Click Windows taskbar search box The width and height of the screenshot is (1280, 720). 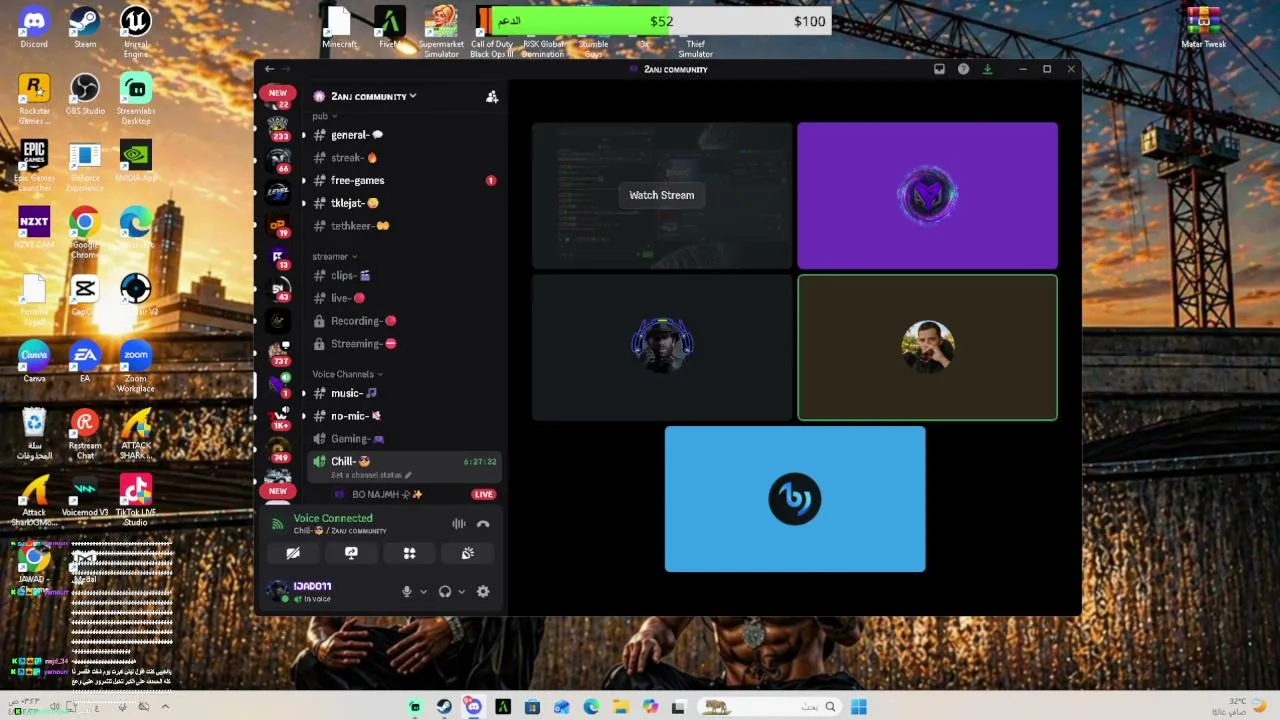coord(768,707)
